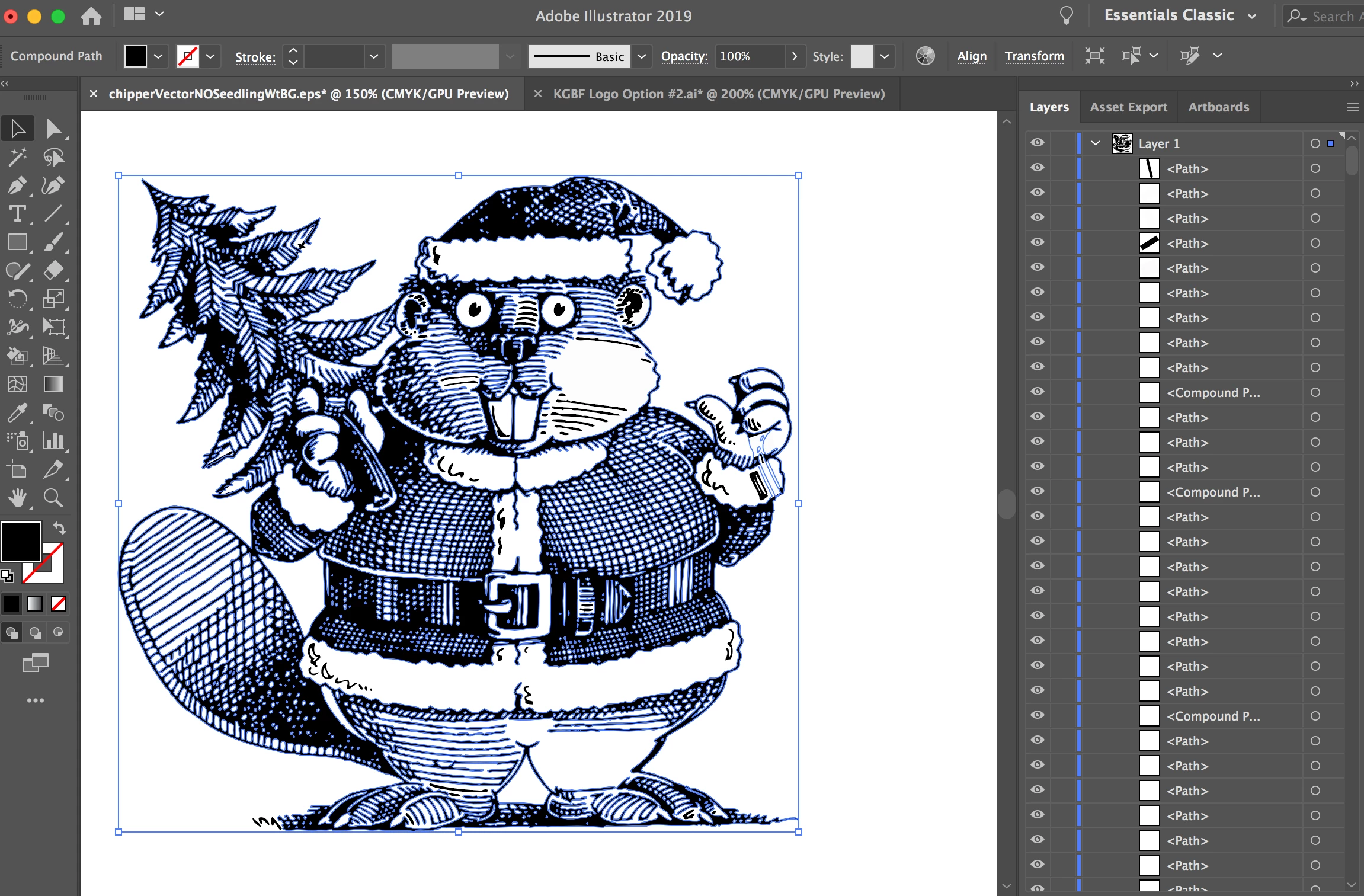The height and width of the screenshot is (896, 1364).
Task: Activate the Zoom tool
Action: coord(53,498)
